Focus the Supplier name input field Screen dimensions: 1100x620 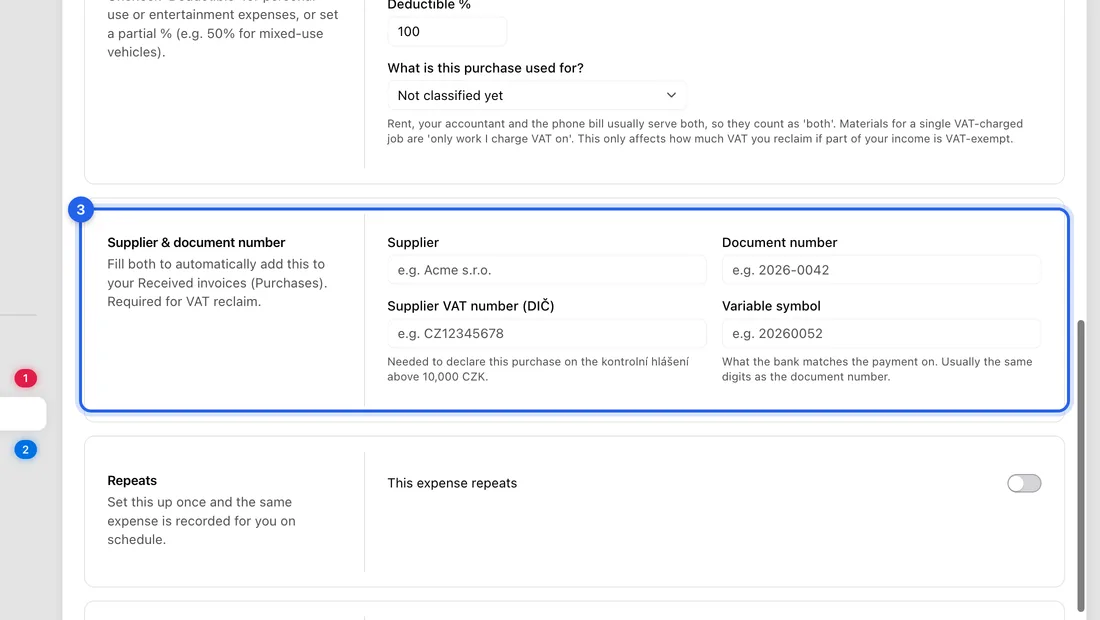pos(546,270)
